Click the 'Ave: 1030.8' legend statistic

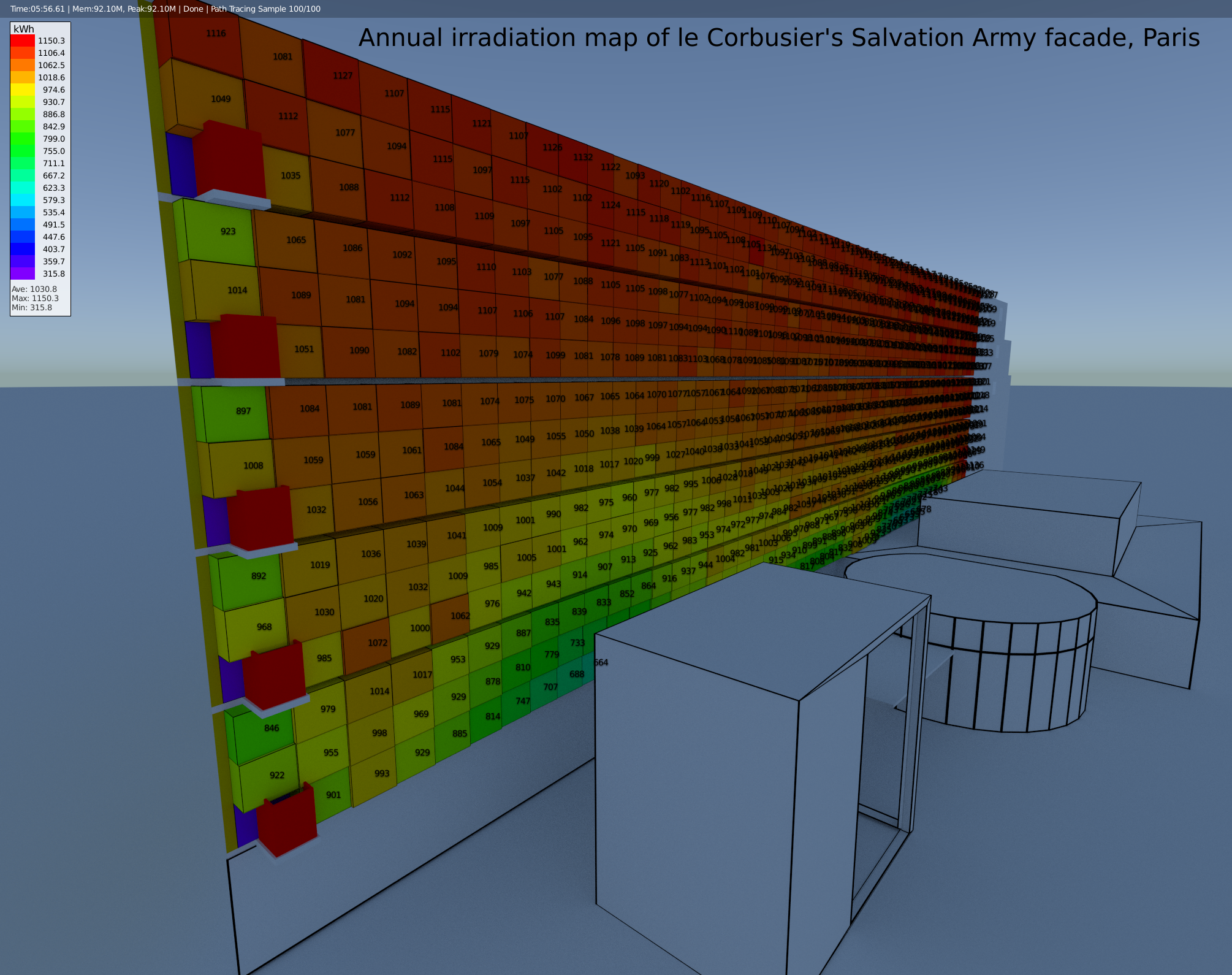point(34,289)
